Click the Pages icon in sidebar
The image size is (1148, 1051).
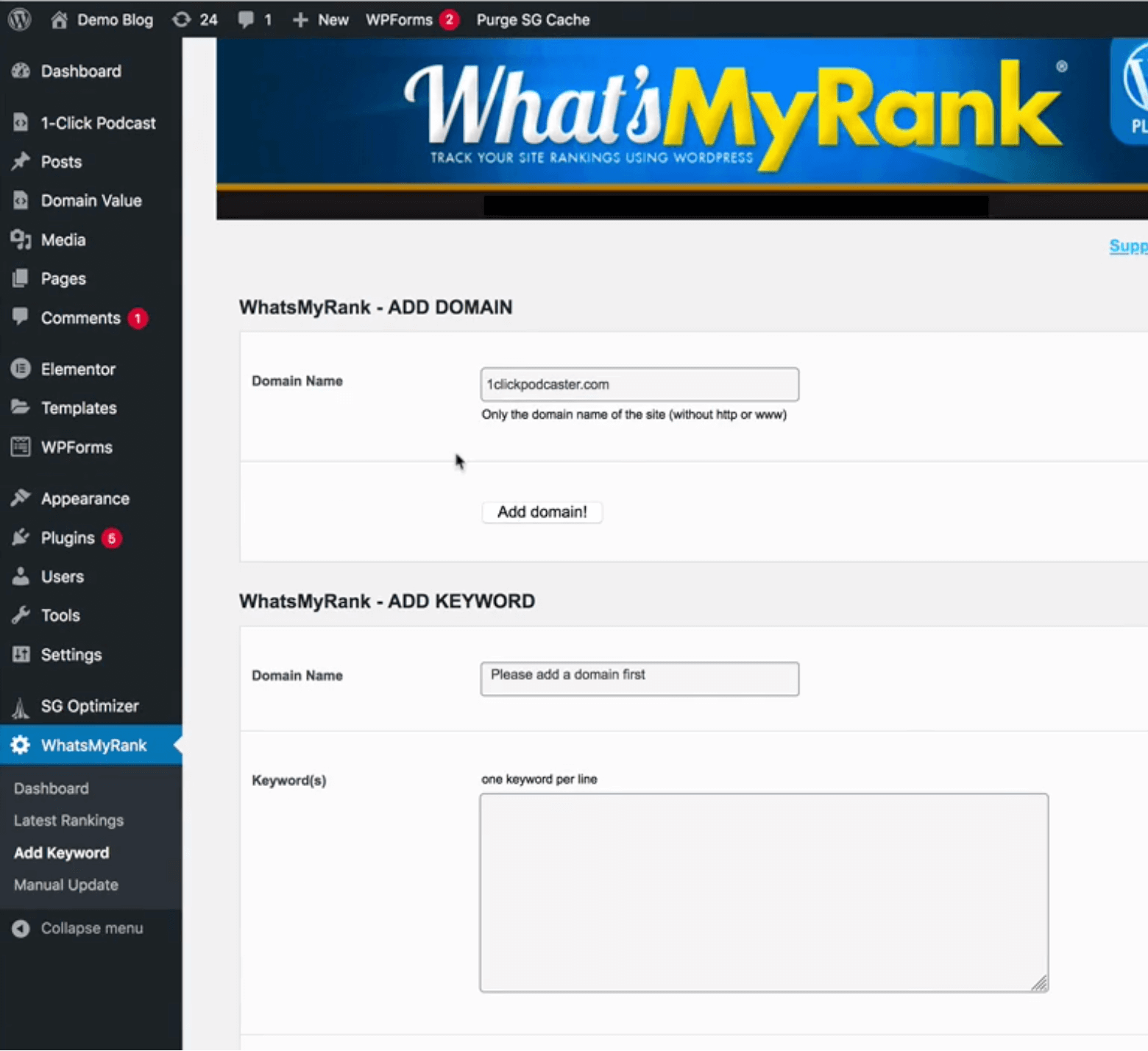(21, 278)
